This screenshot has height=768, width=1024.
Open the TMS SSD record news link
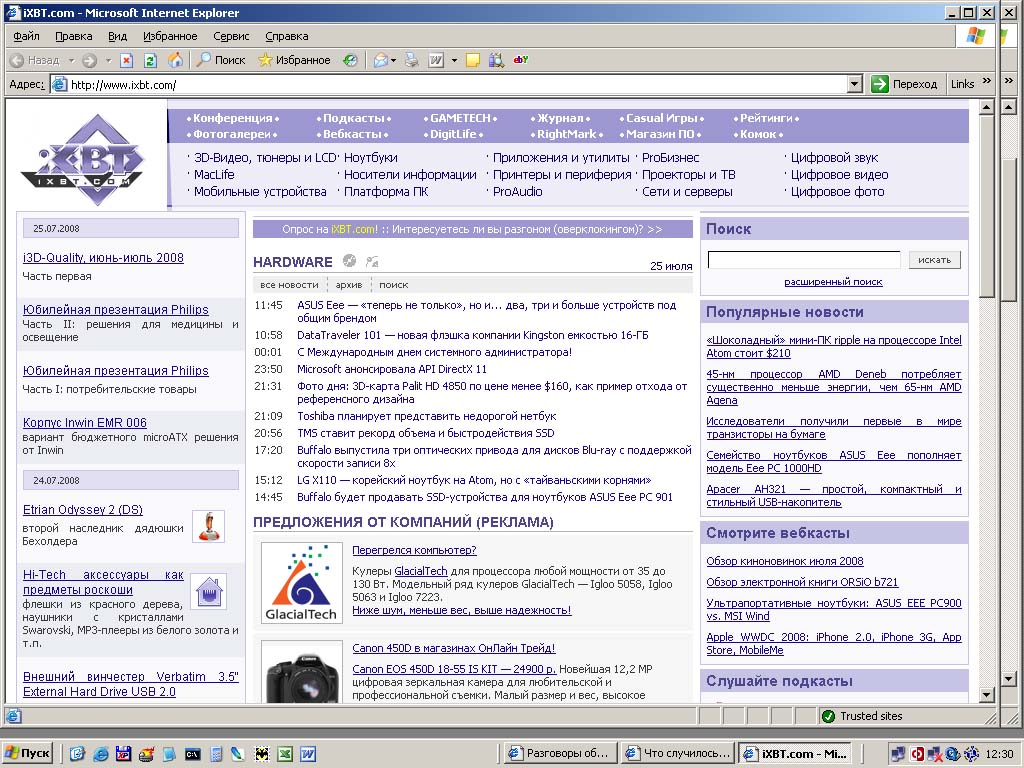(426, 433)
